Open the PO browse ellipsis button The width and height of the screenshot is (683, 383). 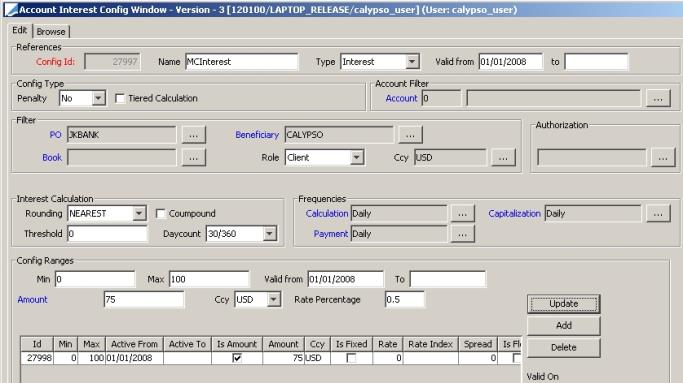coord(193,135)
